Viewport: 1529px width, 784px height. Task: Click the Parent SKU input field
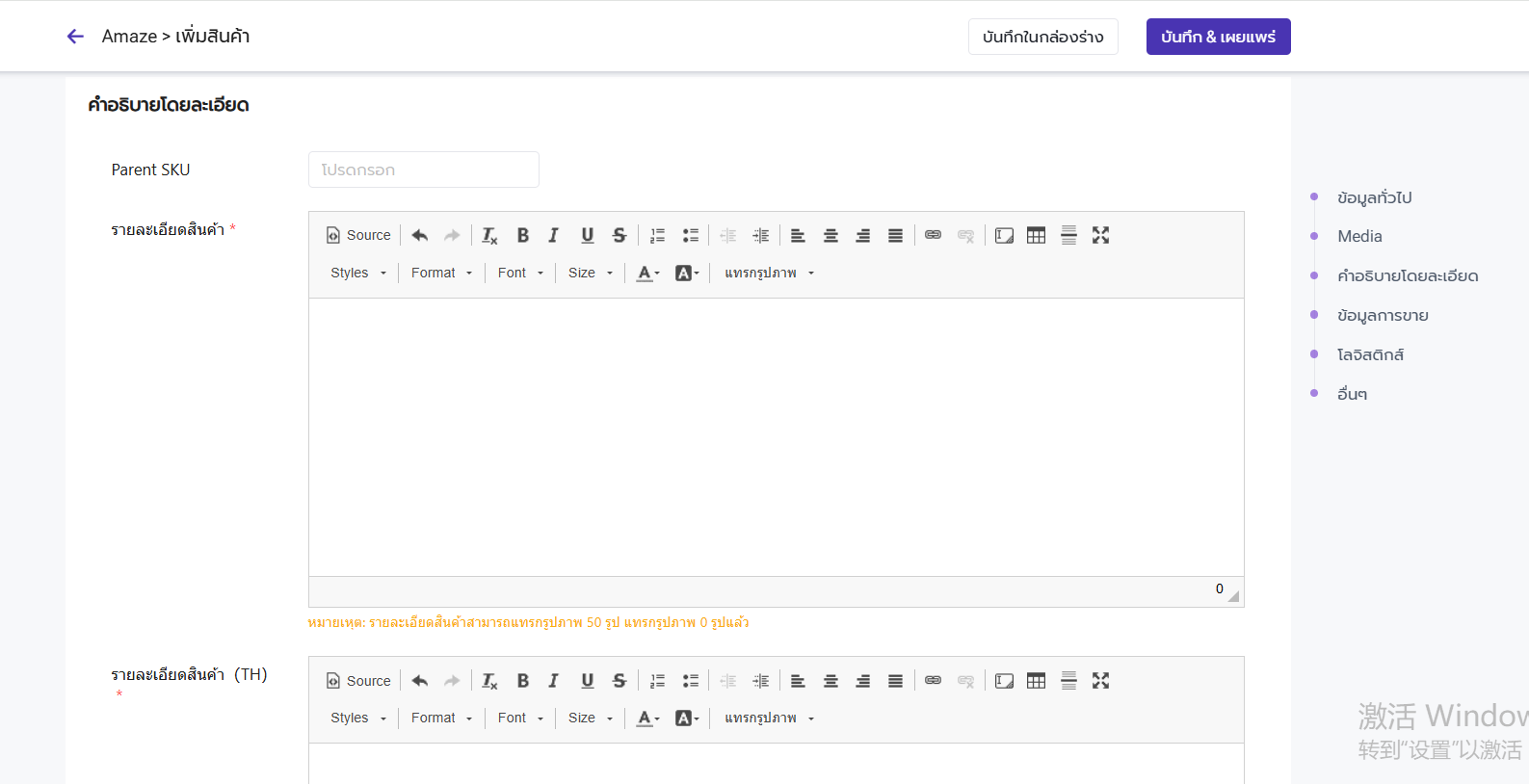pos(423,170)
